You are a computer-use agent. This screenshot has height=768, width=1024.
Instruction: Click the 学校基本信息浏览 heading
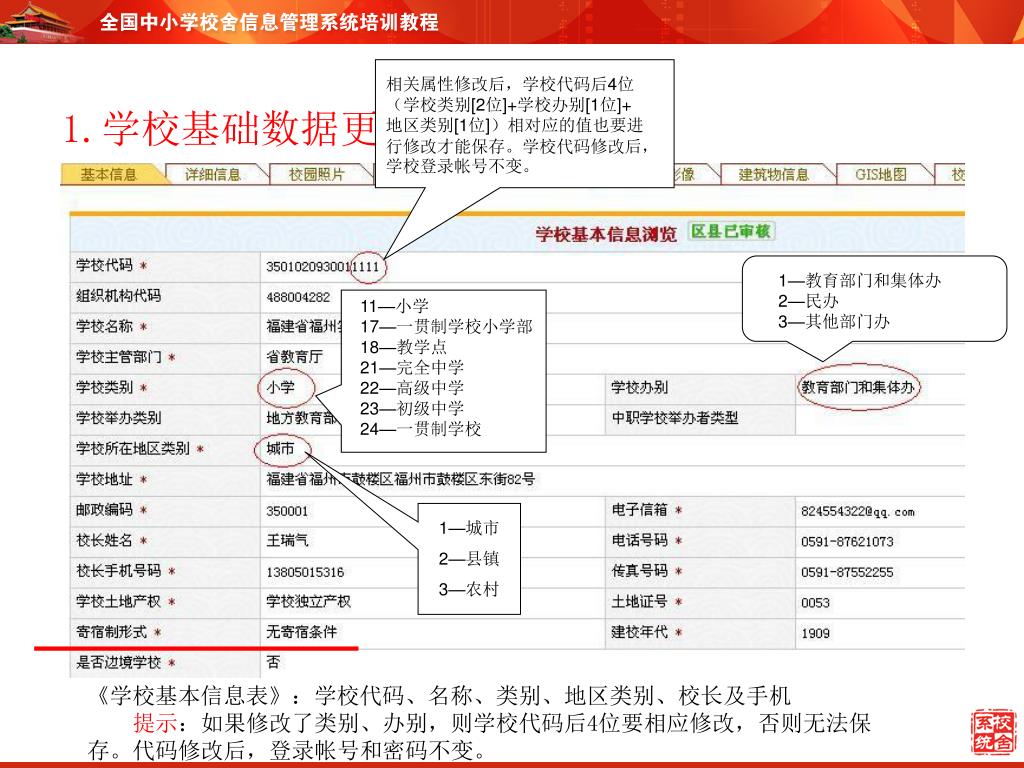(x=605, y=234)
